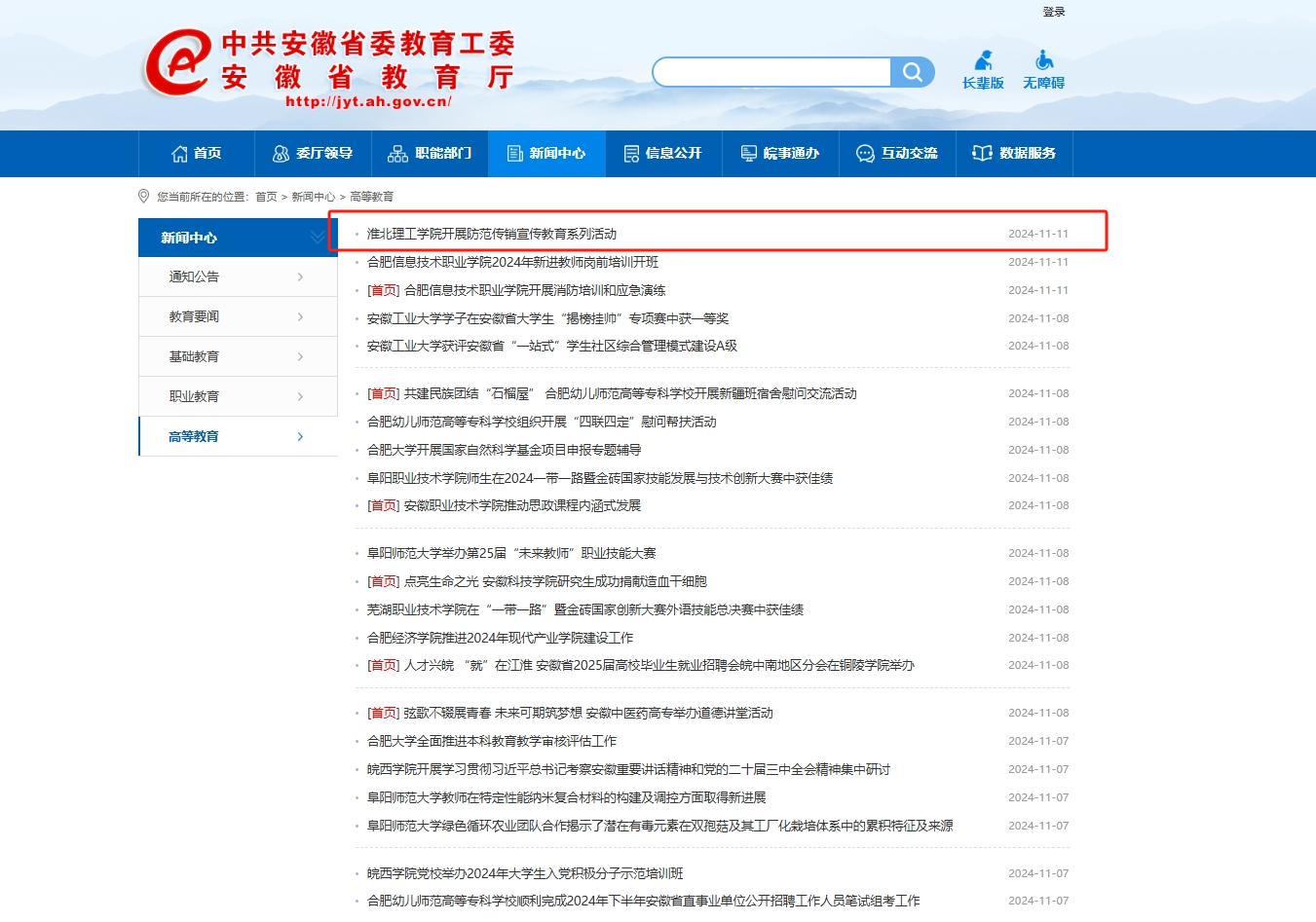This screenshot has width=1316, height=922.
Task: Click the magnifier search button
Action: point(913,72)
